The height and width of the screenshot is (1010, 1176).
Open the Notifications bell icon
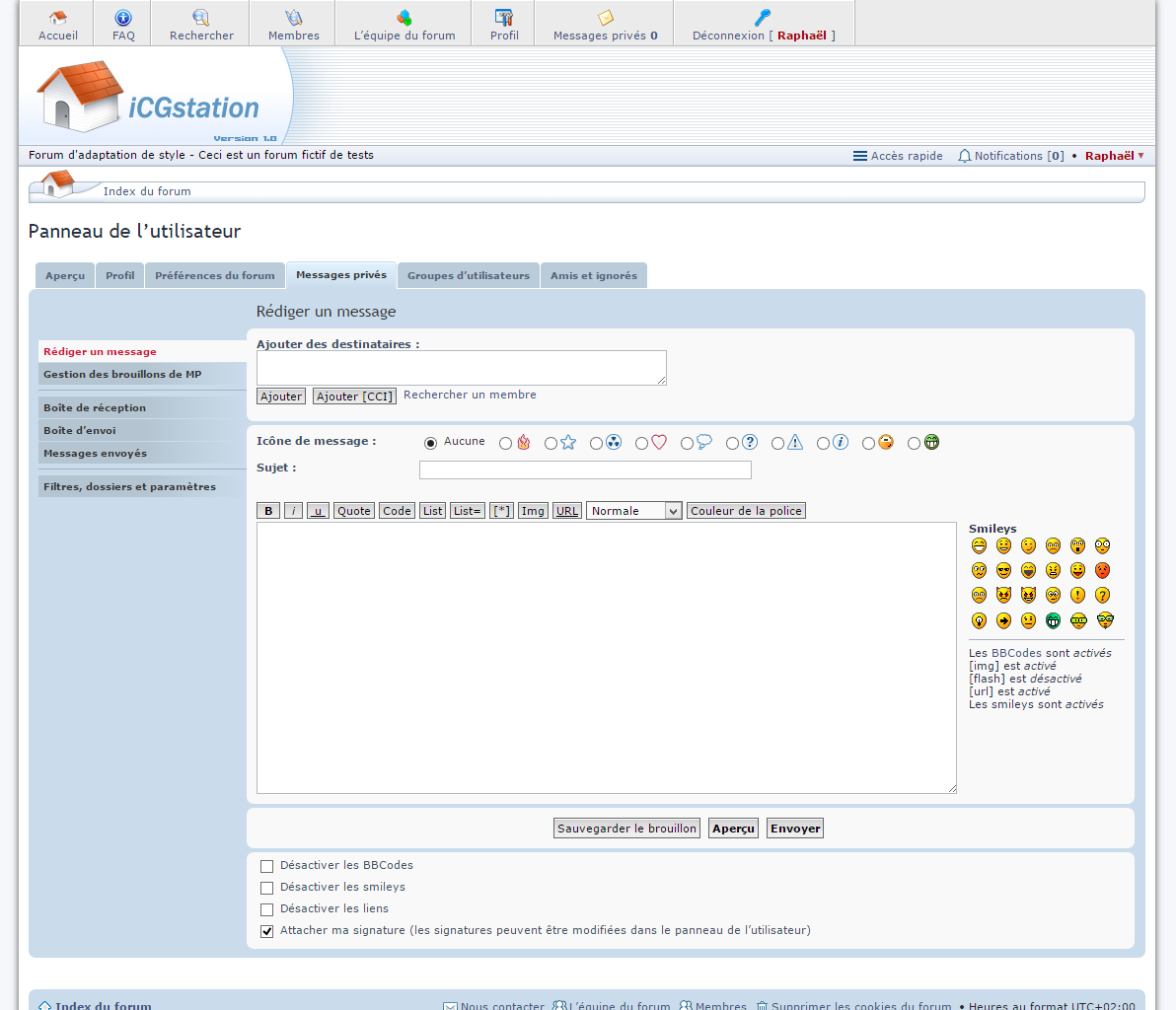pos(964,156)
